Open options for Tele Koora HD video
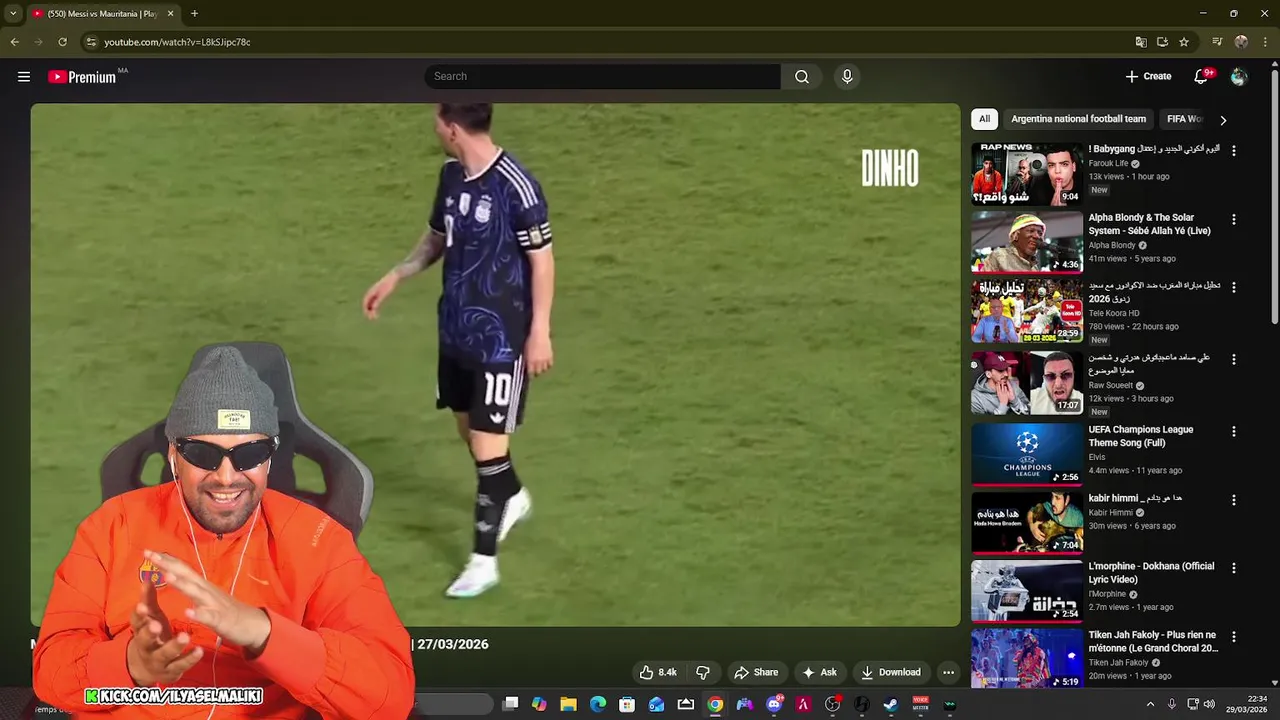Image resolution: width=1280 pixels, height=720 pixels. point(1233,287)
